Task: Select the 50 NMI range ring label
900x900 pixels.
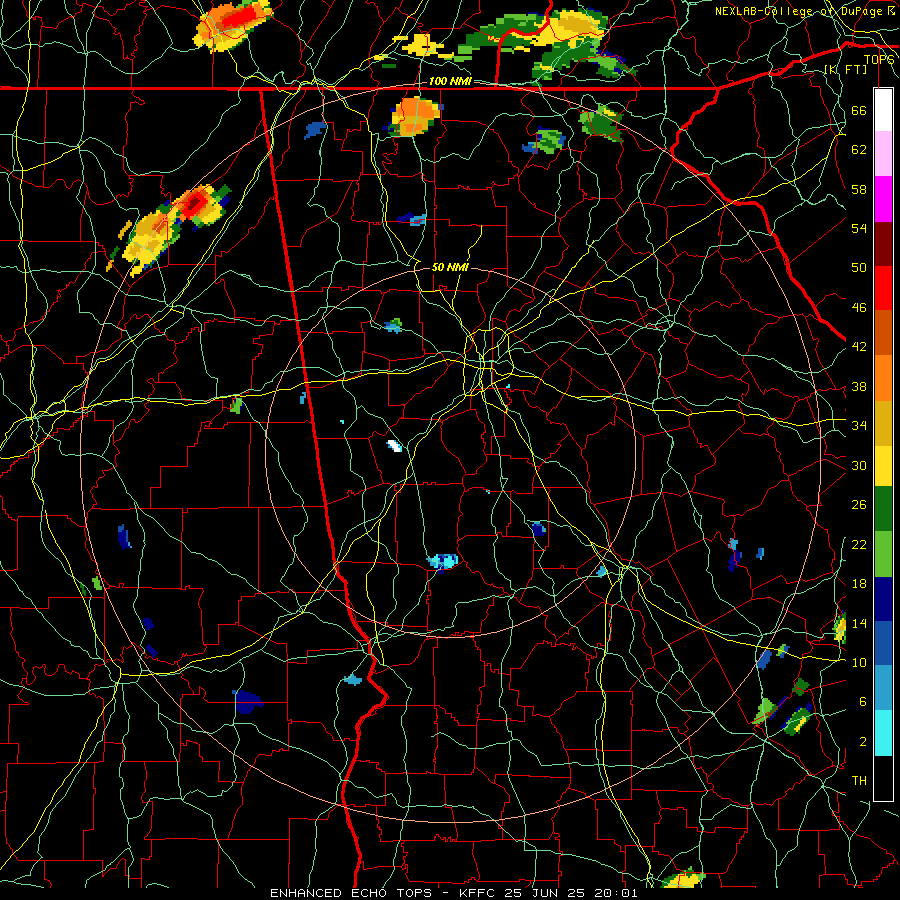Action: click(x=450, y=267)
